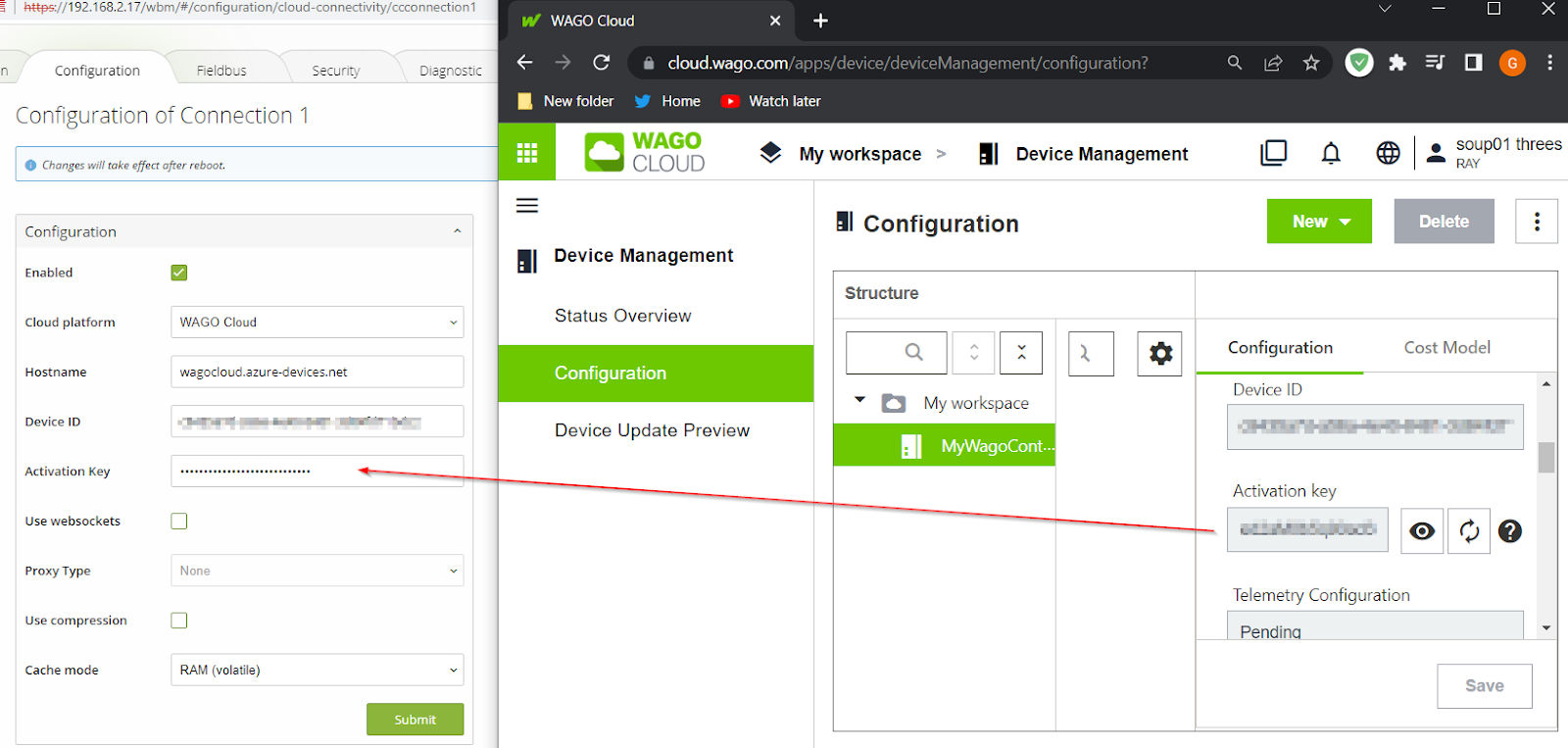
Task: Click scrollbar down arrow in device panel
Action: [1545, 628]
